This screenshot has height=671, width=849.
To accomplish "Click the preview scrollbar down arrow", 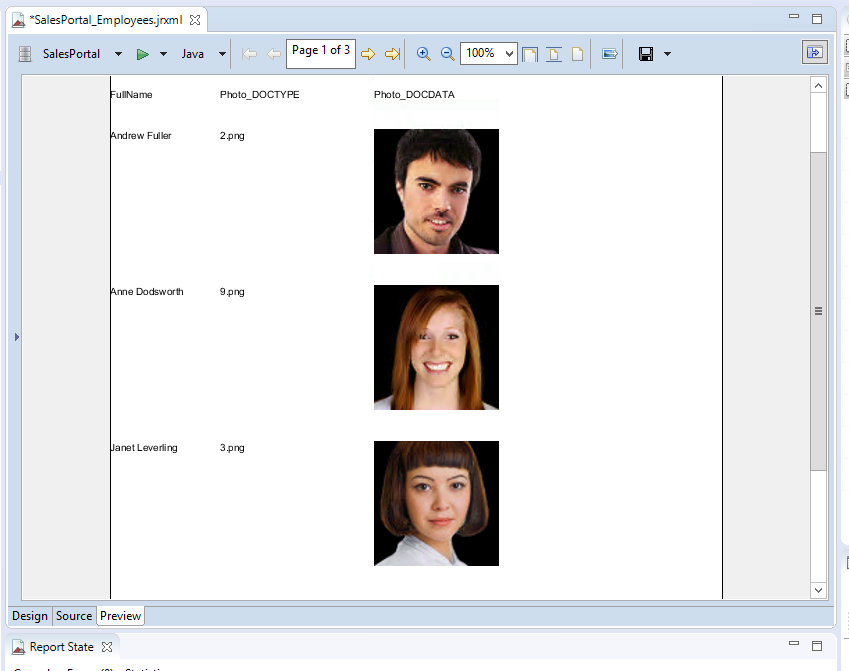I will click(x=818, y=590).
